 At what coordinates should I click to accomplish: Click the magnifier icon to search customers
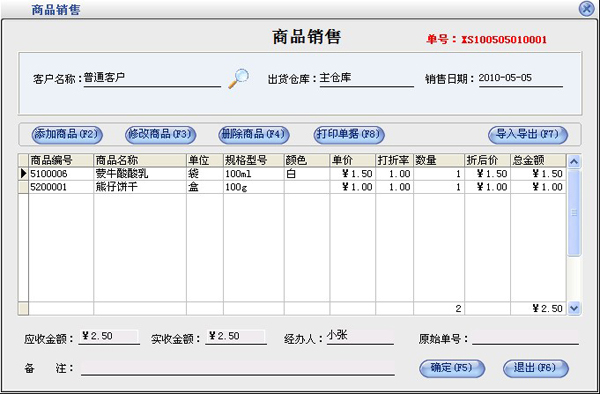[x=238, y=78]
